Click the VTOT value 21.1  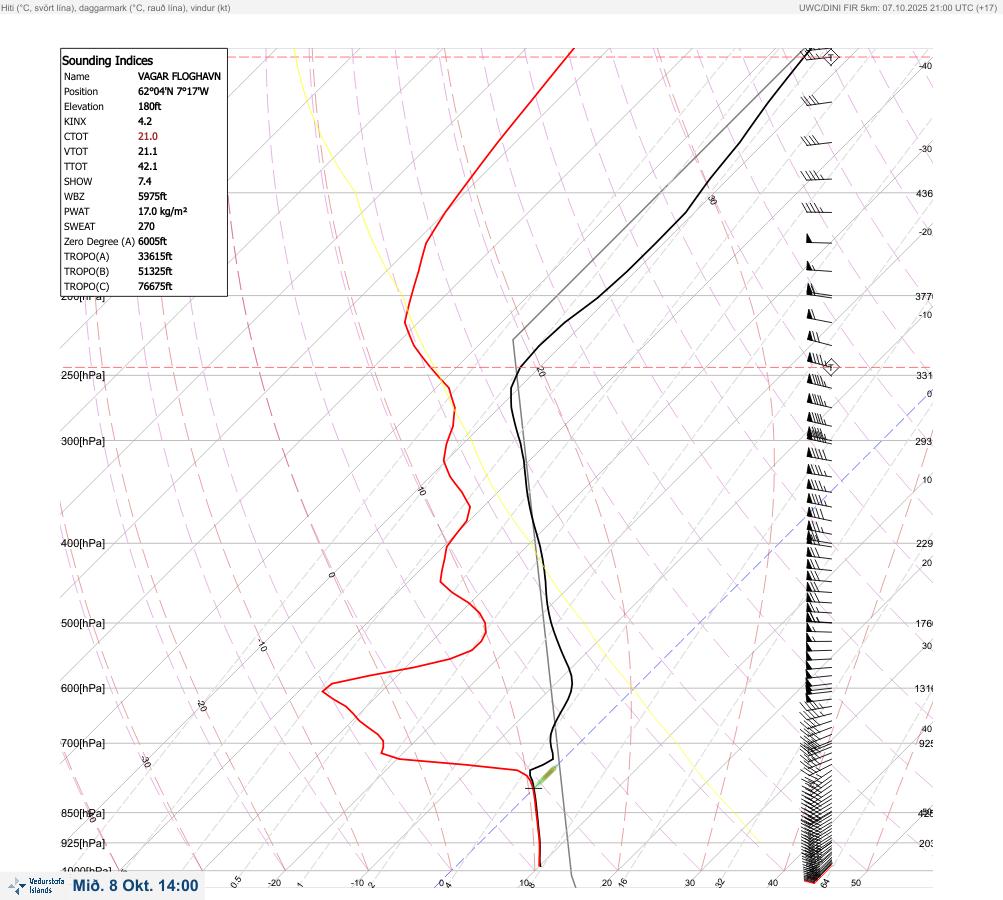coord(148,152)
